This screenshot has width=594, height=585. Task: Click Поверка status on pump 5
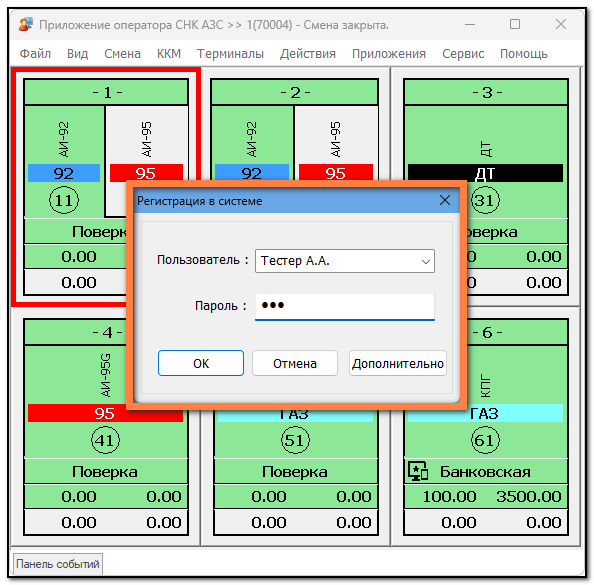[295, 472]
